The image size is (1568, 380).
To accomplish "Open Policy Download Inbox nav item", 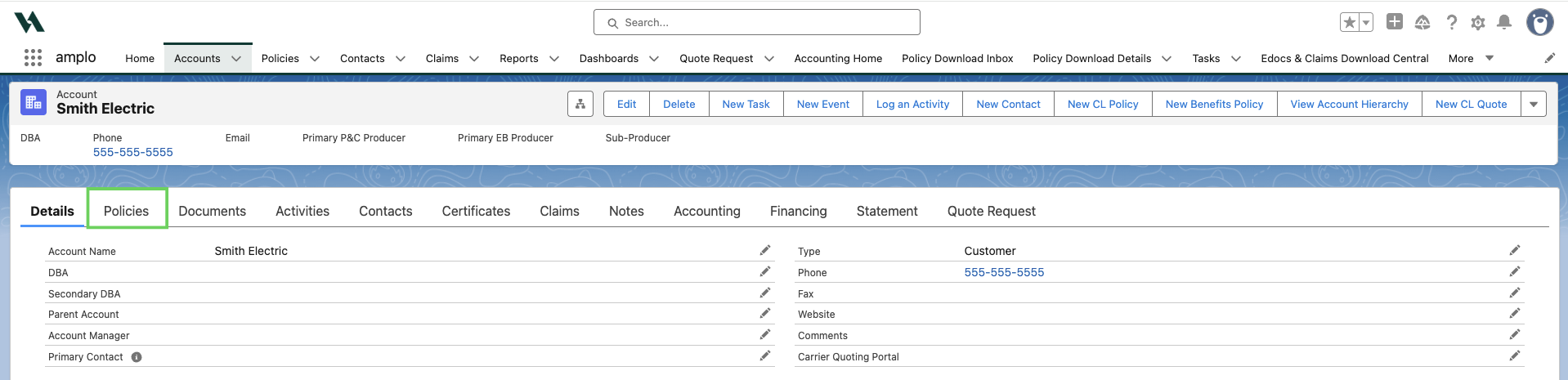I will click(x=957, y=58).
